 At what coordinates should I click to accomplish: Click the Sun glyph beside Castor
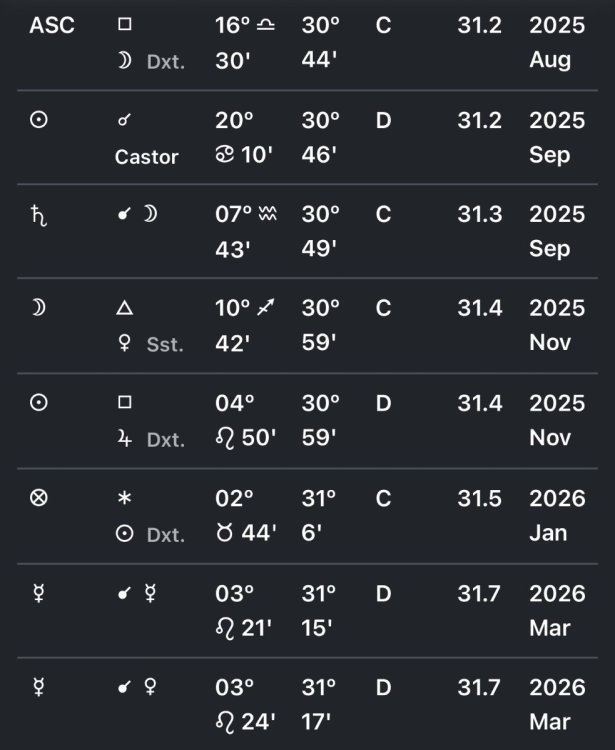click(39, 121)
